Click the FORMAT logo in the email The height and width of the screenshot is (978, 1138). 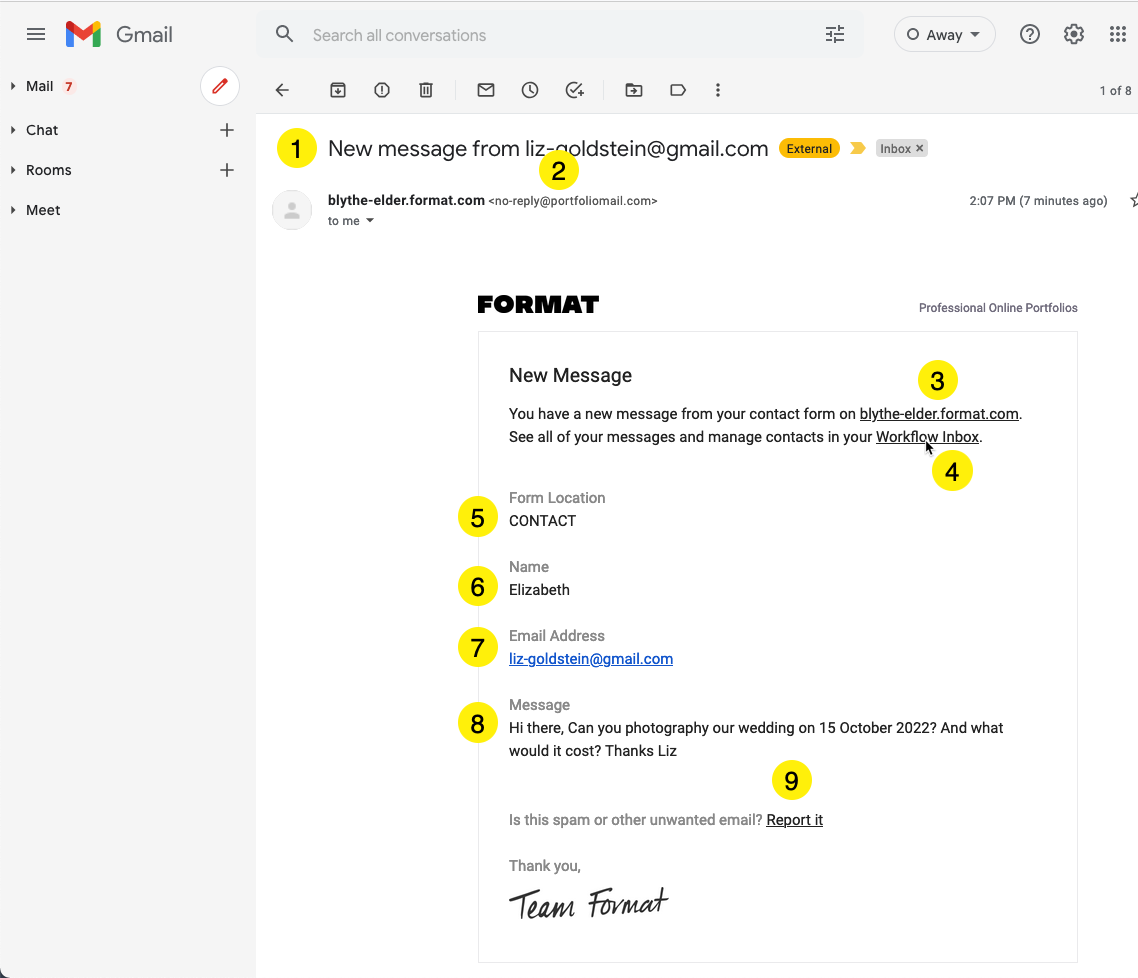pyautogui.click(x=538, y=305)
